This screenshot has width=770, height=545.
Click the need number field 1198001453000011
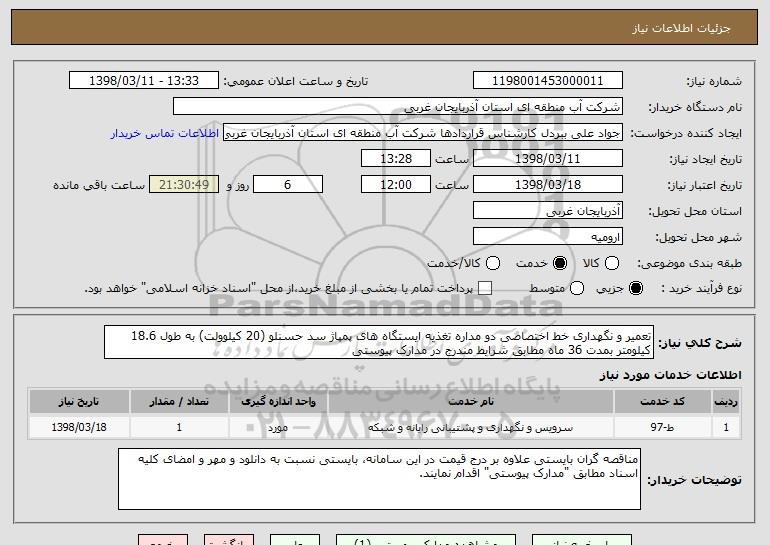pyautogui.click(x=548, y=81)
